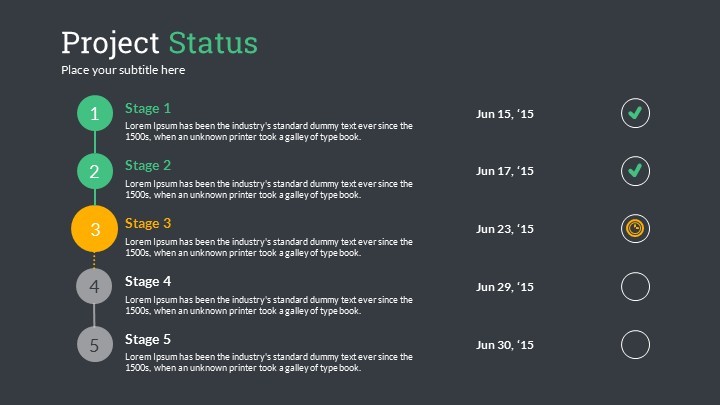The image size is (720, 405).
Task: Select the orange stage 3 circle
Action: tap(95, 229)
